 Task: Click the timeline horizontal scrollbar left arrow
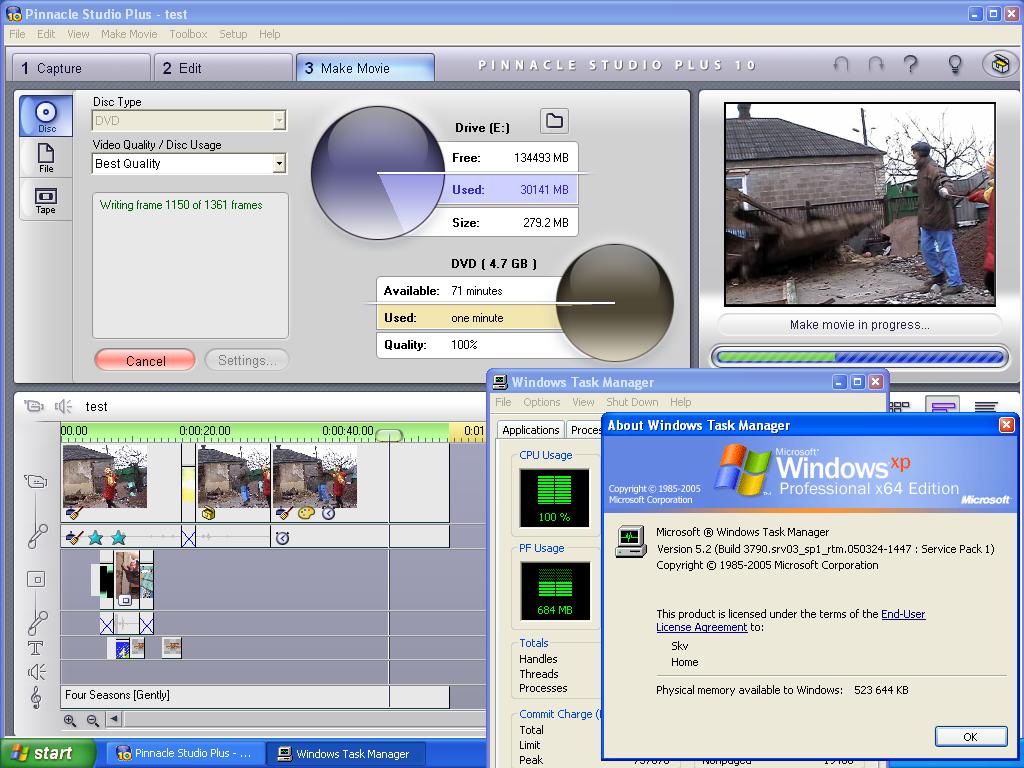pyautogui.click(x=114, y=720)
